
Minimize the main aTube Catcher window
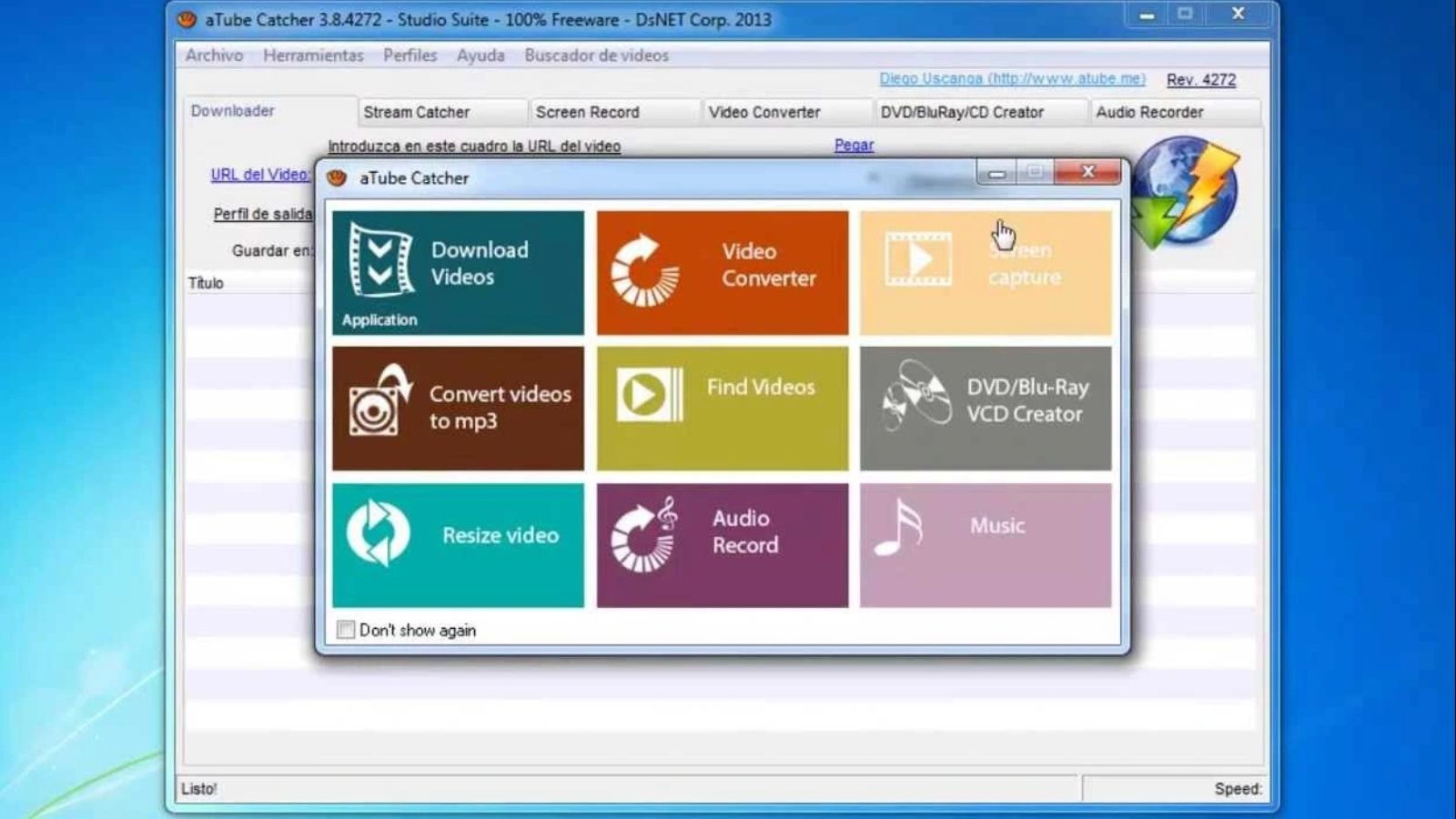click(x=1147, y=15)
